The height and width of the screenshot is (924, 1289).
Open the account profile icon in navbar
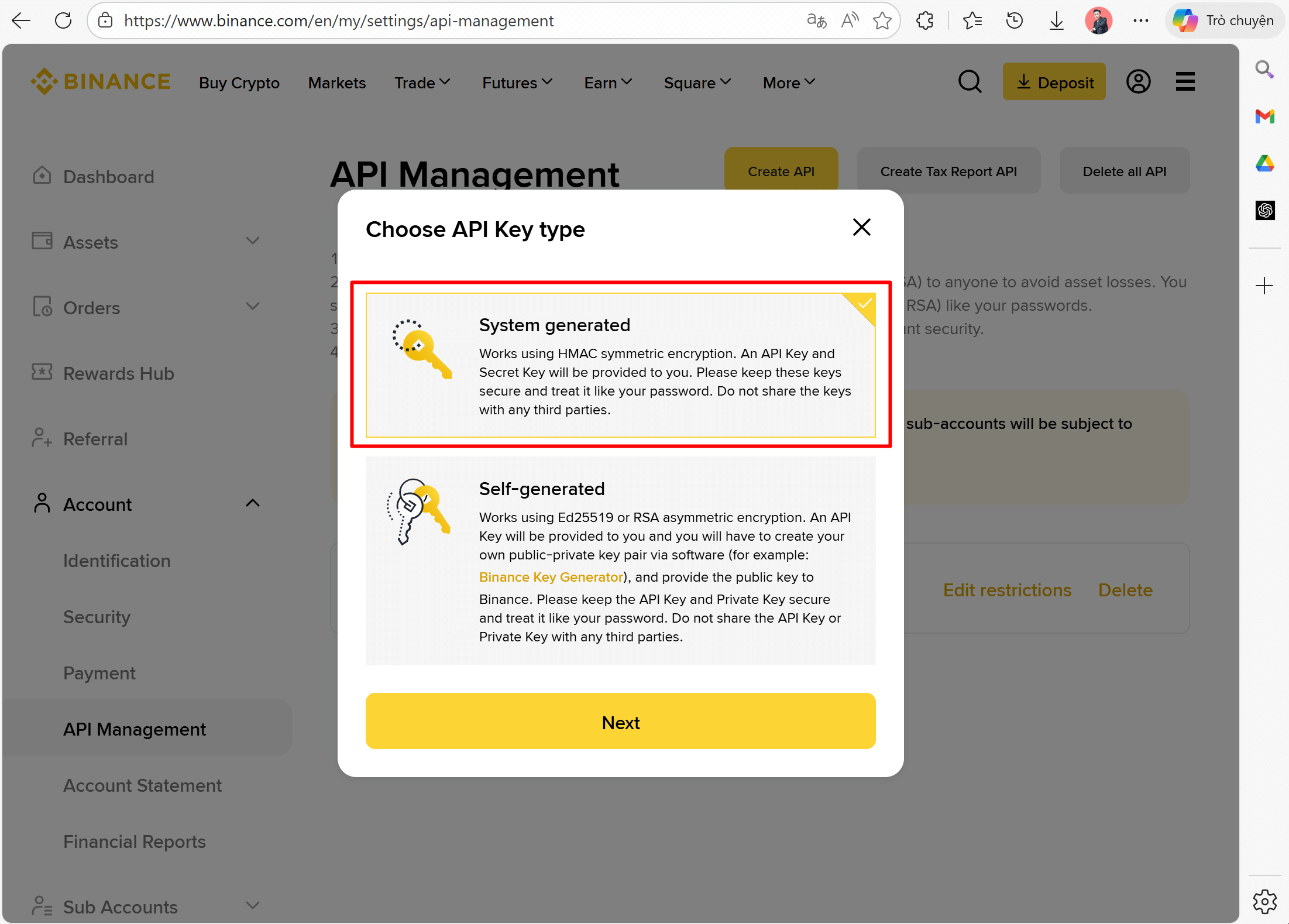click(1138, 81)
